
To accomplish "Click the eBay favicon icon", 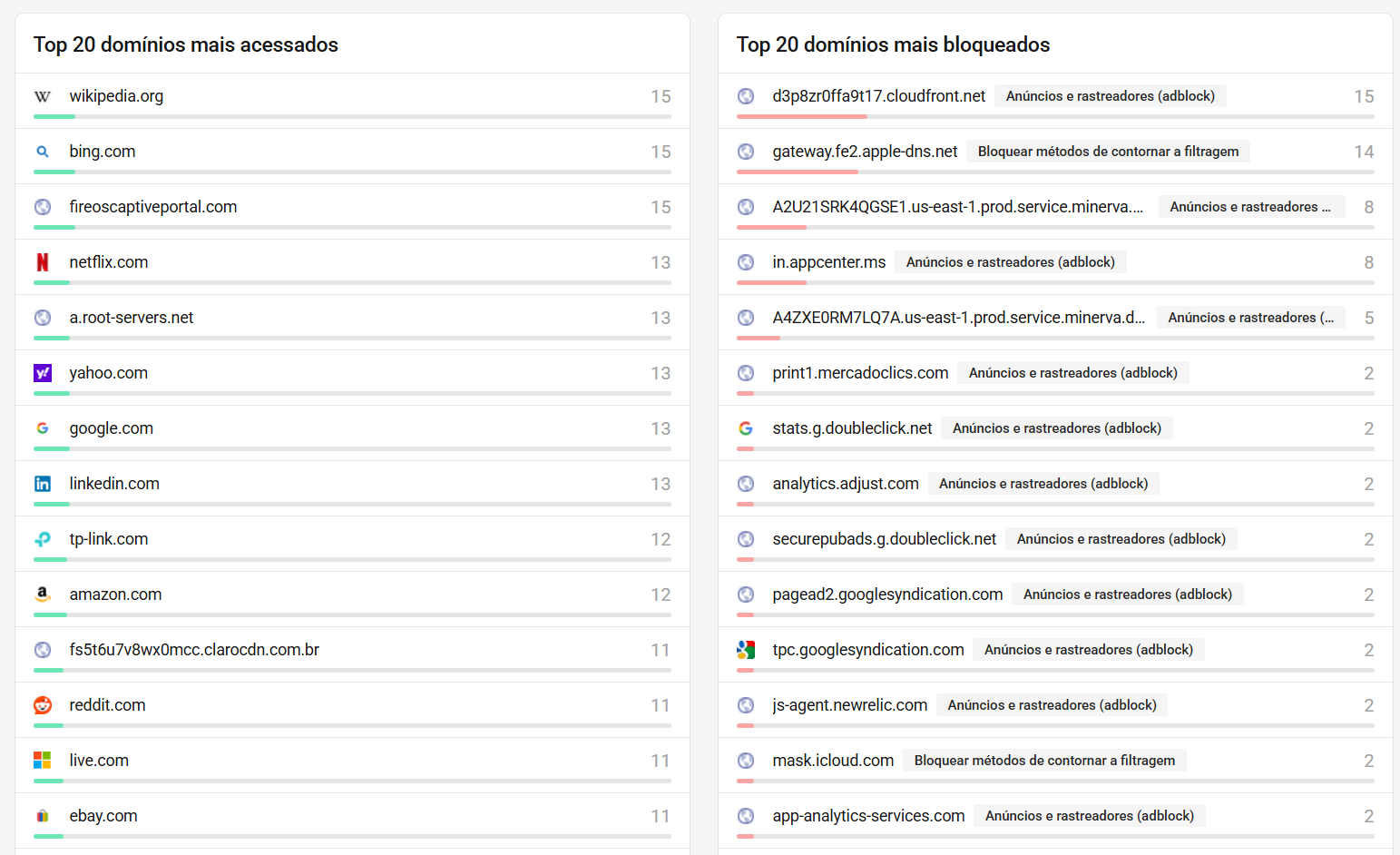I will point(43,816).
